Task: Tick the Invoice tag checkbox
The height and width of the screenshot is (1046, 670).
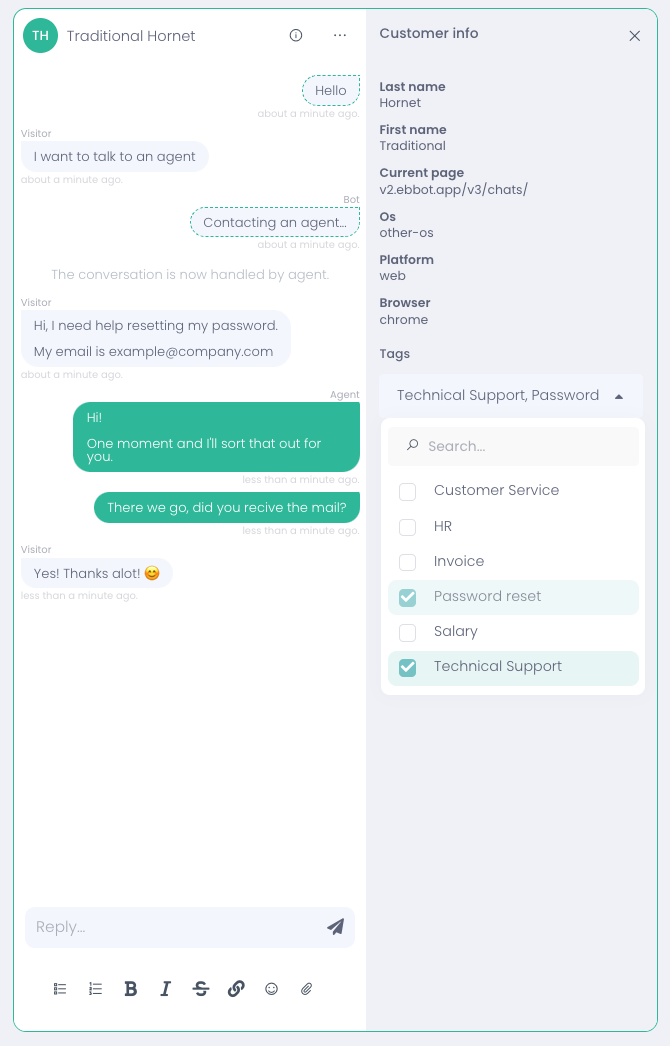Action: 408,562
